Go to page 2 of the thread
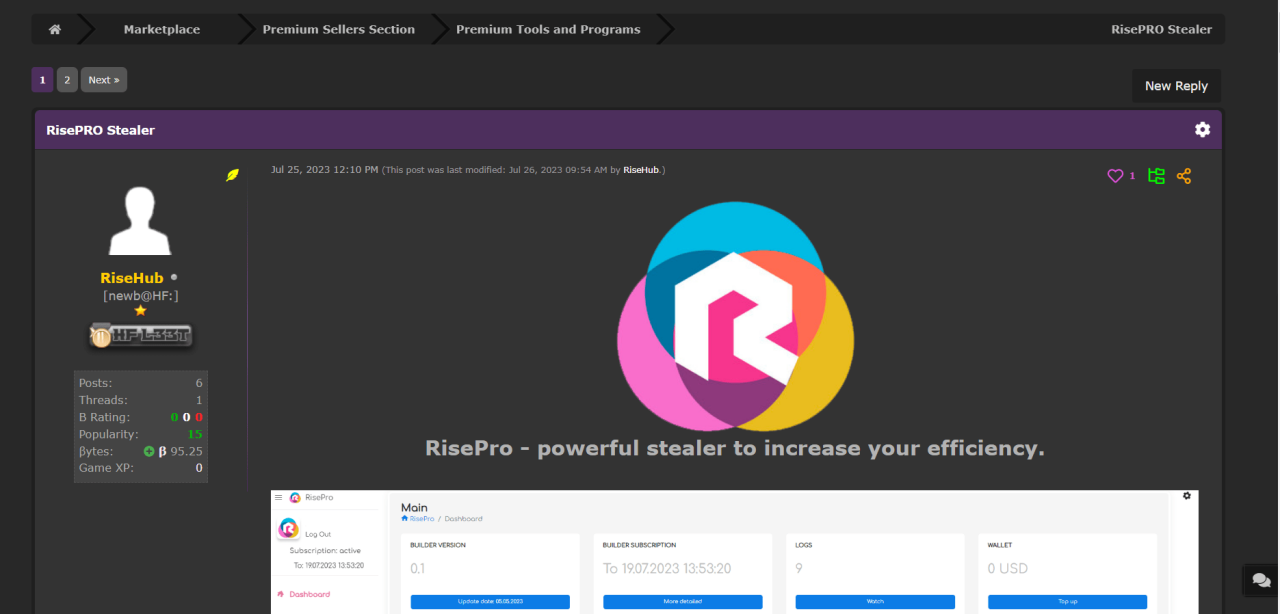The height and width of the screenshot is (614, 1280). [x=67, y=80]
